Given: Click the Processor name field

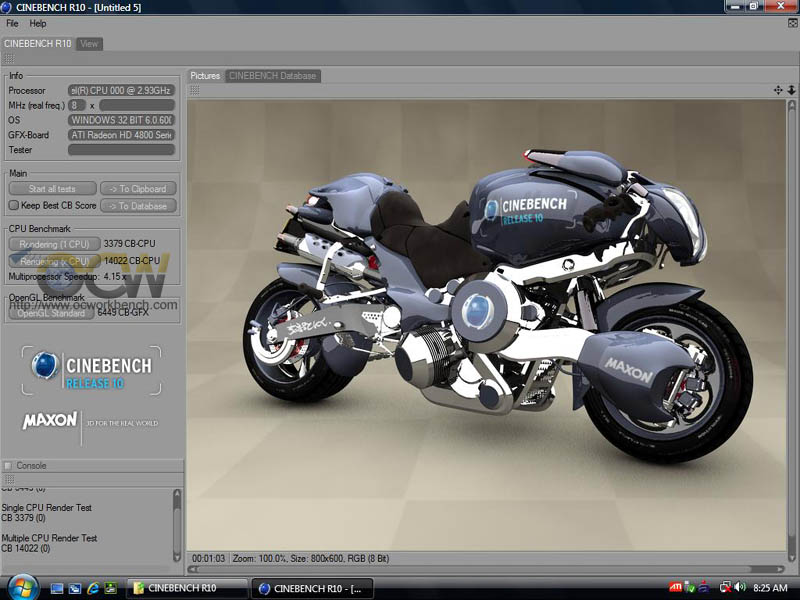Looking at the screenshot, I should pos(121,91).
